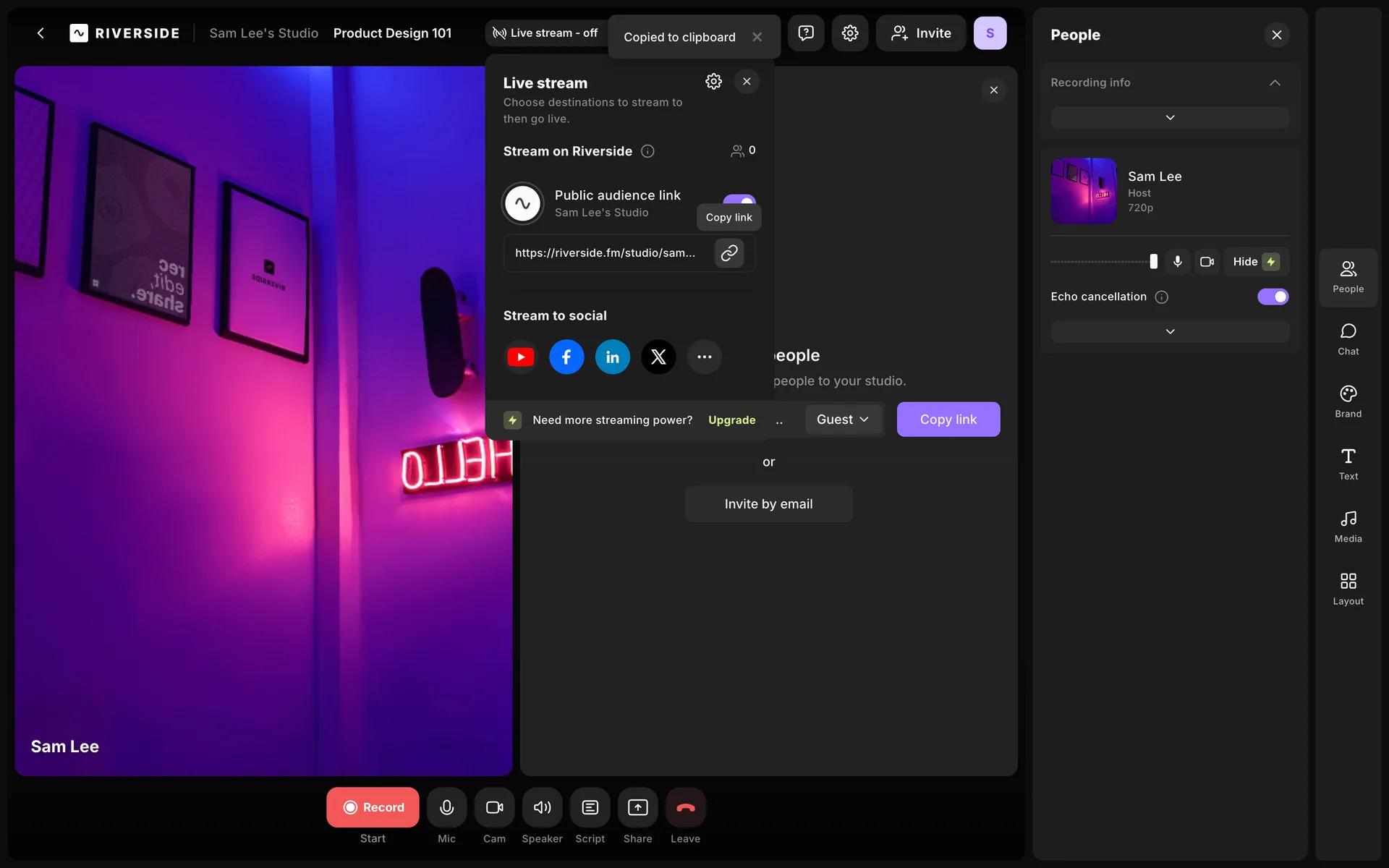Toggle Echo cancellation switch
The width and height of the screenshot is (1389, 868).
click(x=1273, y=297)
